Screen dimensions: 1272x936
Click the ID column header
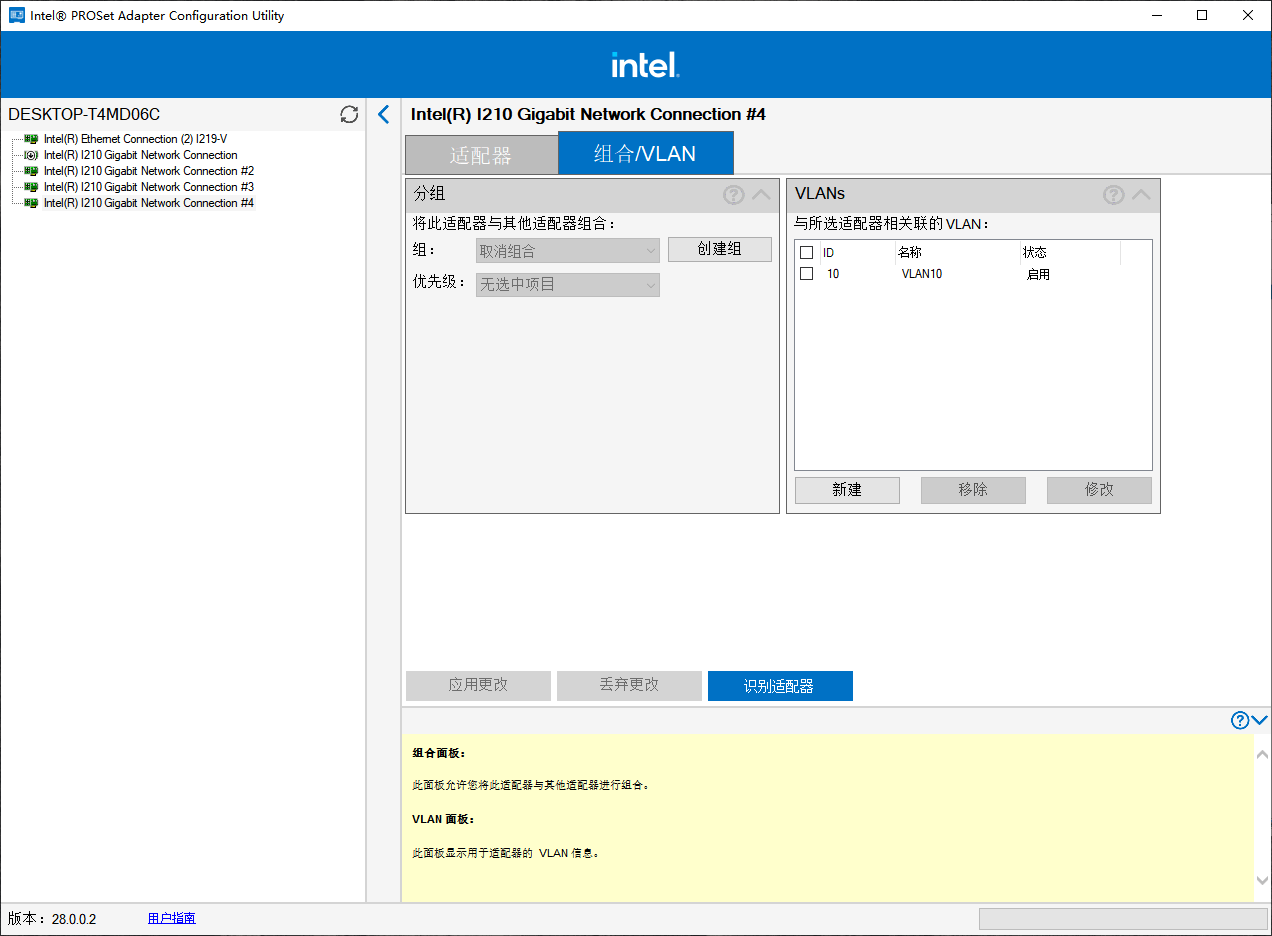(829, 253)
